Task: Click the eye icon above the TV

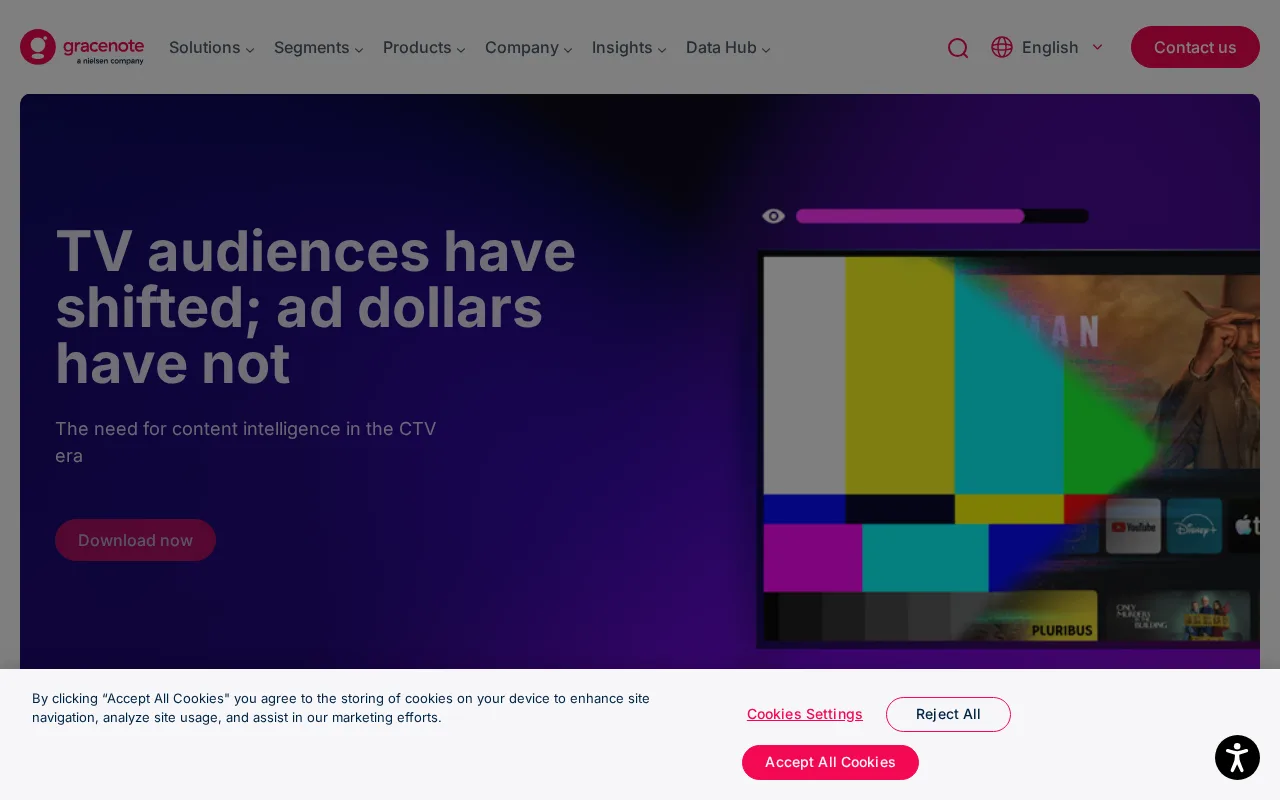Action: pos(773,216)
